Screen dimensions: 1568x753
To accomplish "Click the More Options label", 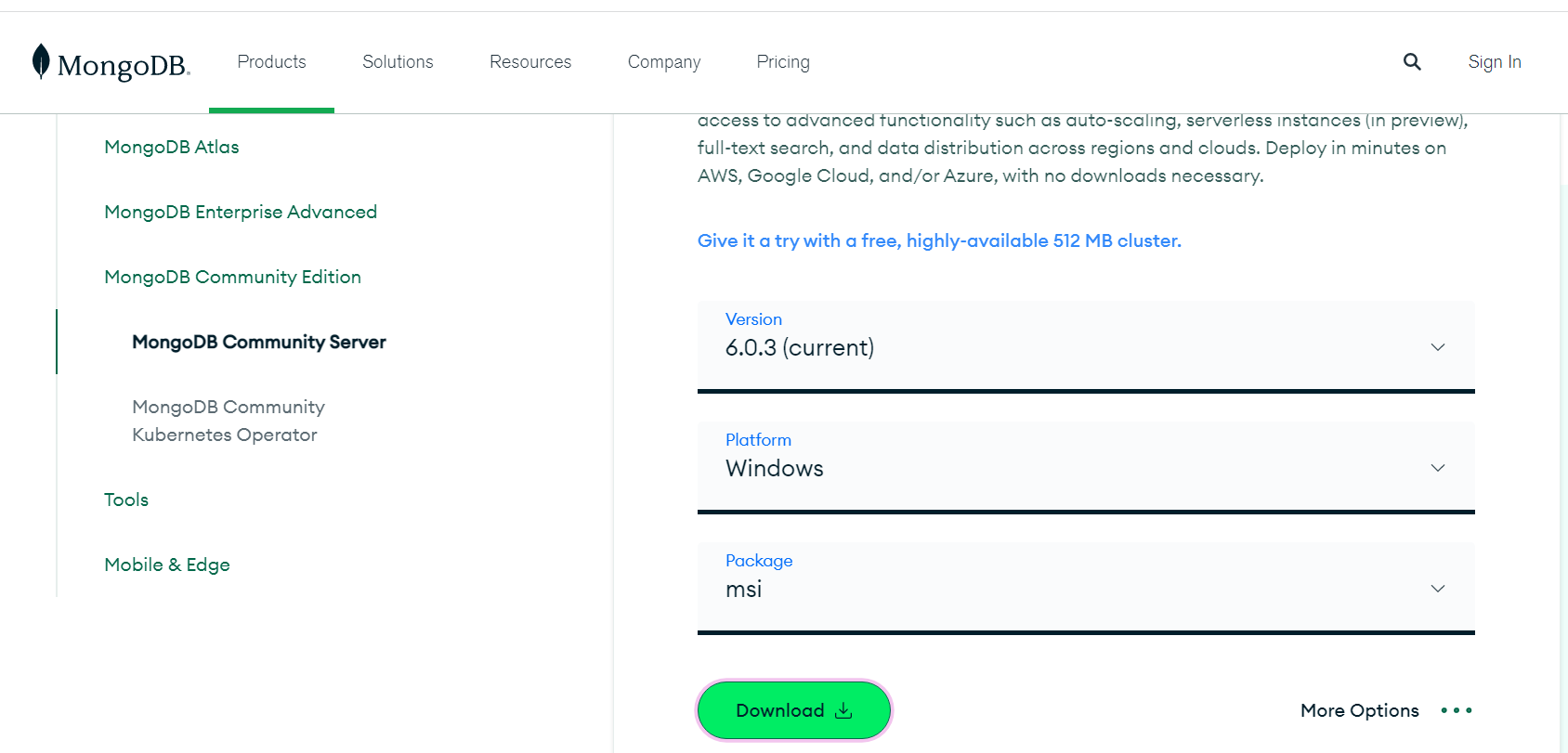I will [1360, 710].
